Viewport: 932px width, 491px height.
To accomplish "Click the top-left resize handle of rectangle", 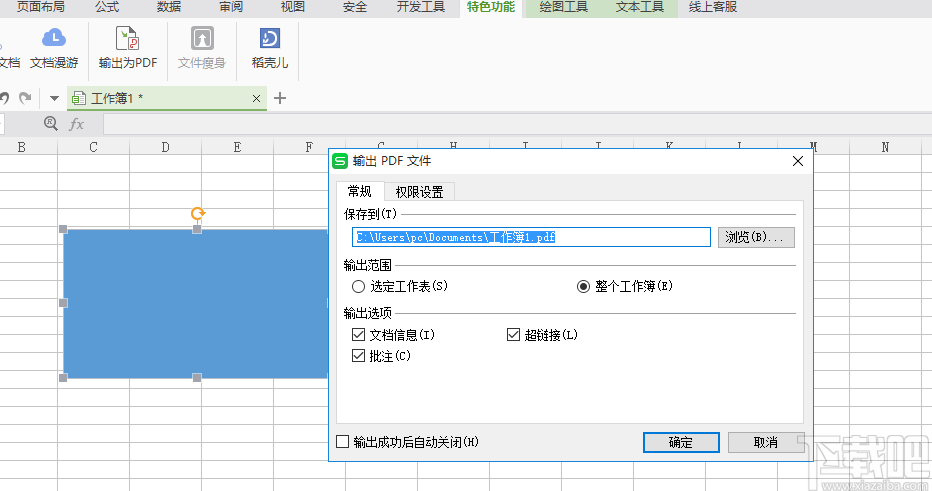I will pyautogui.click(x=63, y=229).
